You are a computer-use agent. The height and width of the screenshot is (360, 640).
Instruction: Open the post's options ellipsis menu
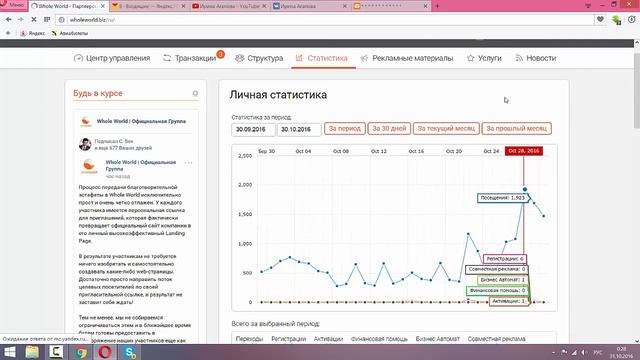tap(188, 163)
